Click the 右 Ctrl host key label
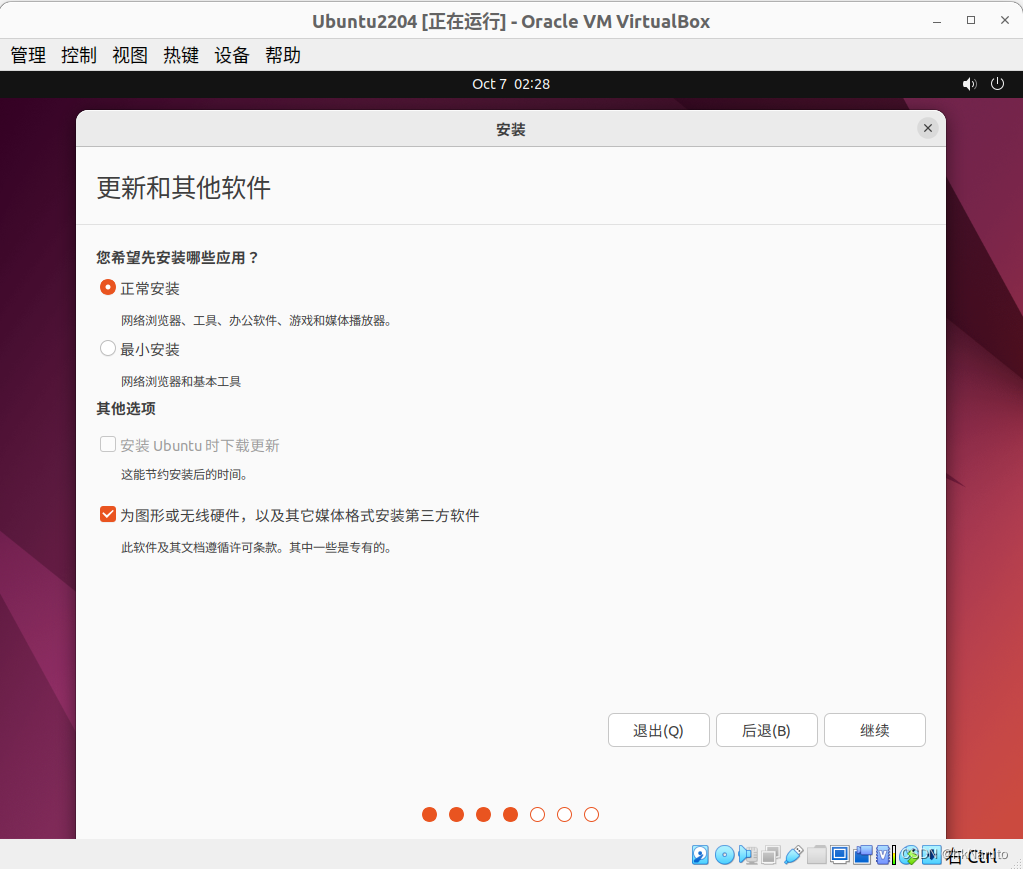 point(971,855)
